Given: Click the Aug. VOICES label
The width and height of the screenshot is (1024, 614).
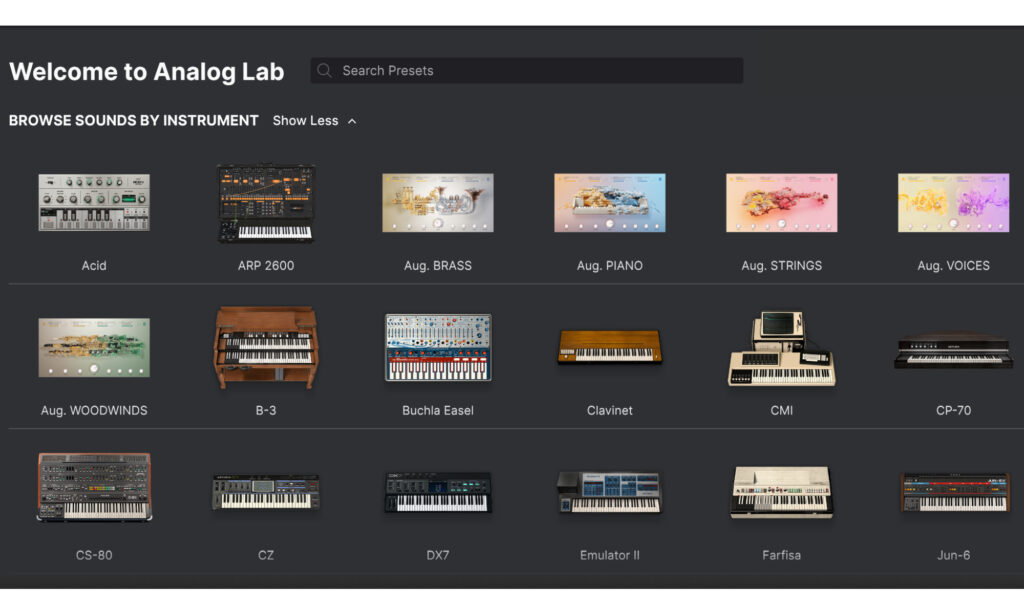Looking at the screenshot, I should pos(953,266).
